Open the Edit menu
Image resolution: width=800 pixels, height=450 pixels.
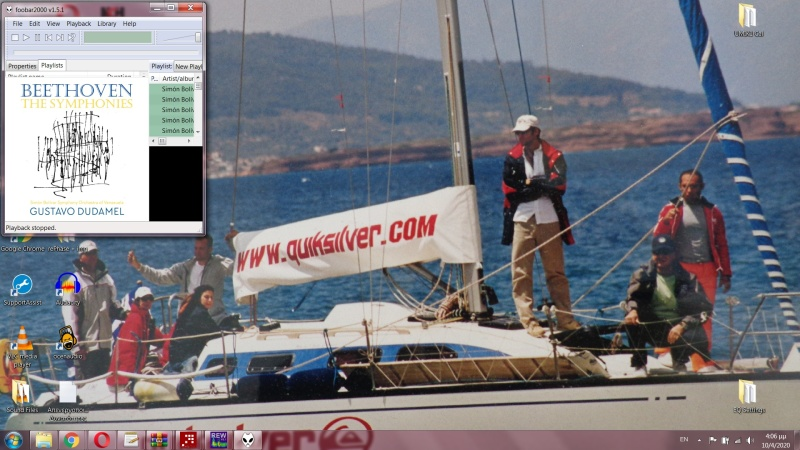[x=34, y=23]
